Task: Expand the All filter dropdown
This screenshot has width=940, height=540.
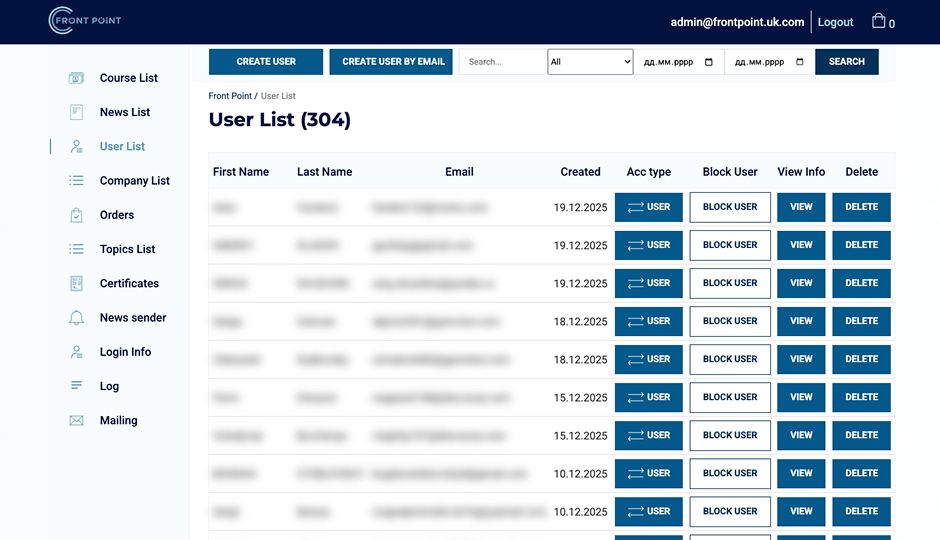Action: [x=590, y=62]
